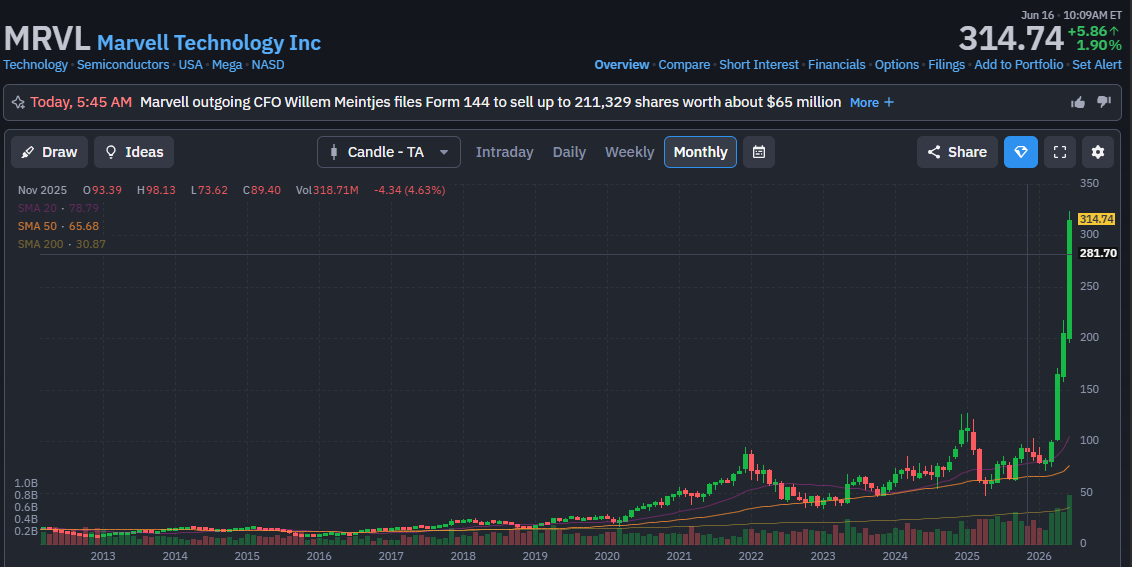This screenshot has height=567, width=1132.
Task: Open the Short Interest link
Action: (759, 64)
